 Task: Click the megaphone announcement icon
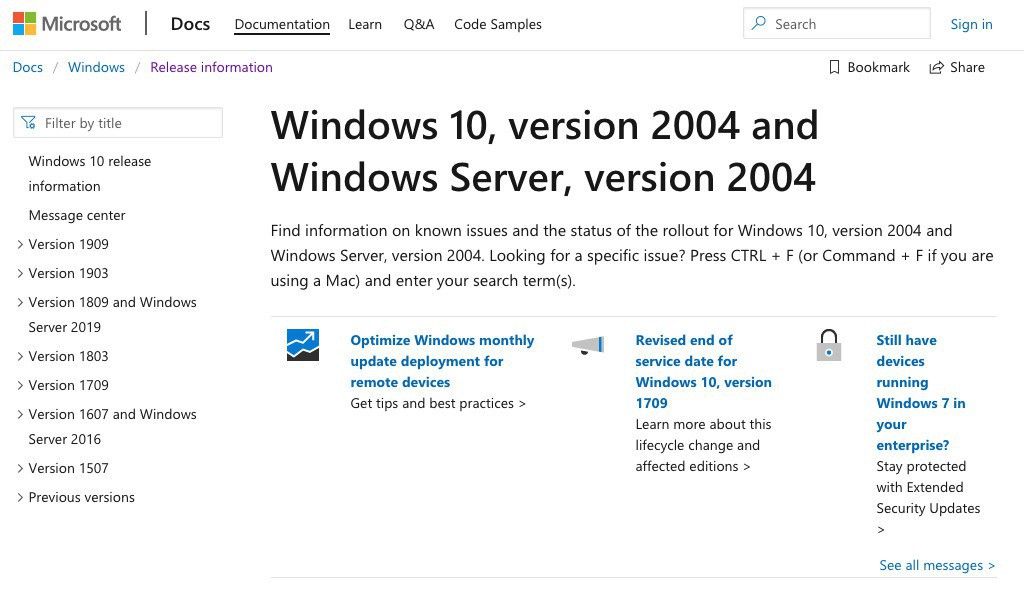[x=588, y=345]
